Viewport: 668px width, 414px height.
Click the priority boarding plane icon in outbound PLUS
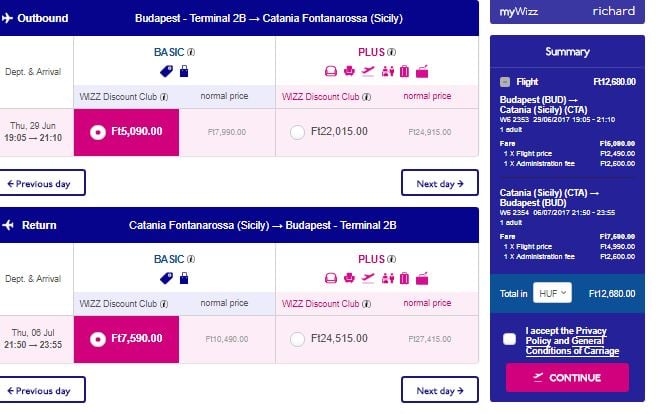click(368, 71)
